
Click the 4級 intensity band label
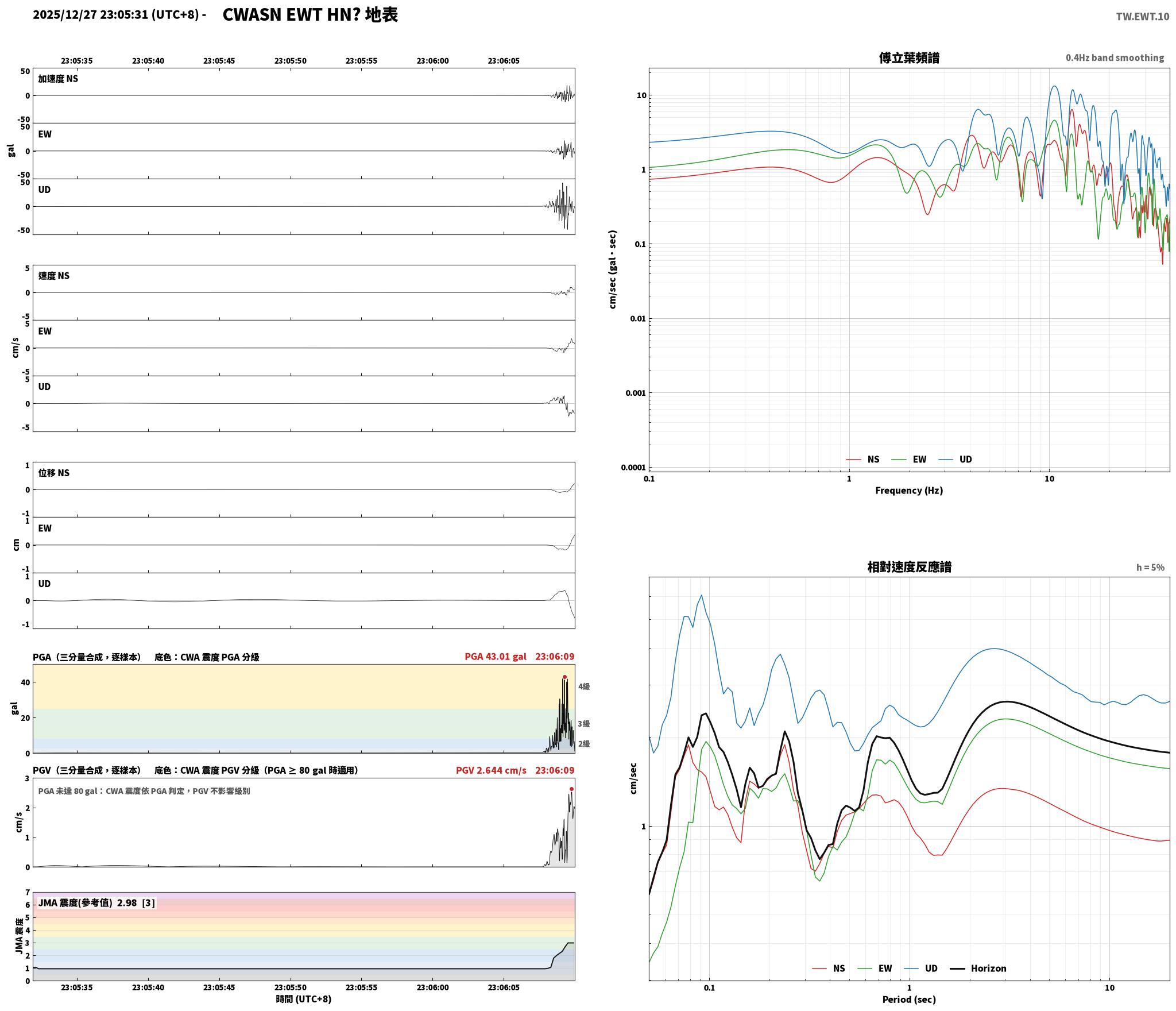(584, 686)
